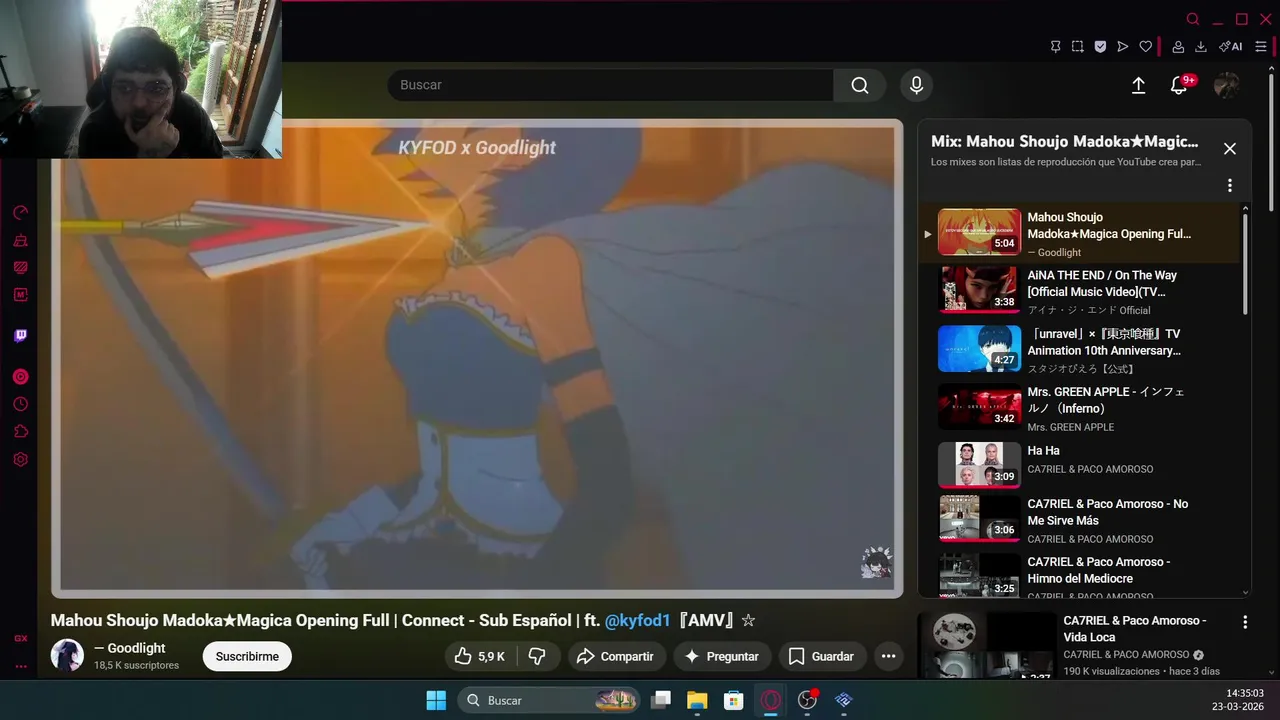Open the GX Control sidebar icon
This screenshot has height=720, width=1280.
(x=20, y=267)
